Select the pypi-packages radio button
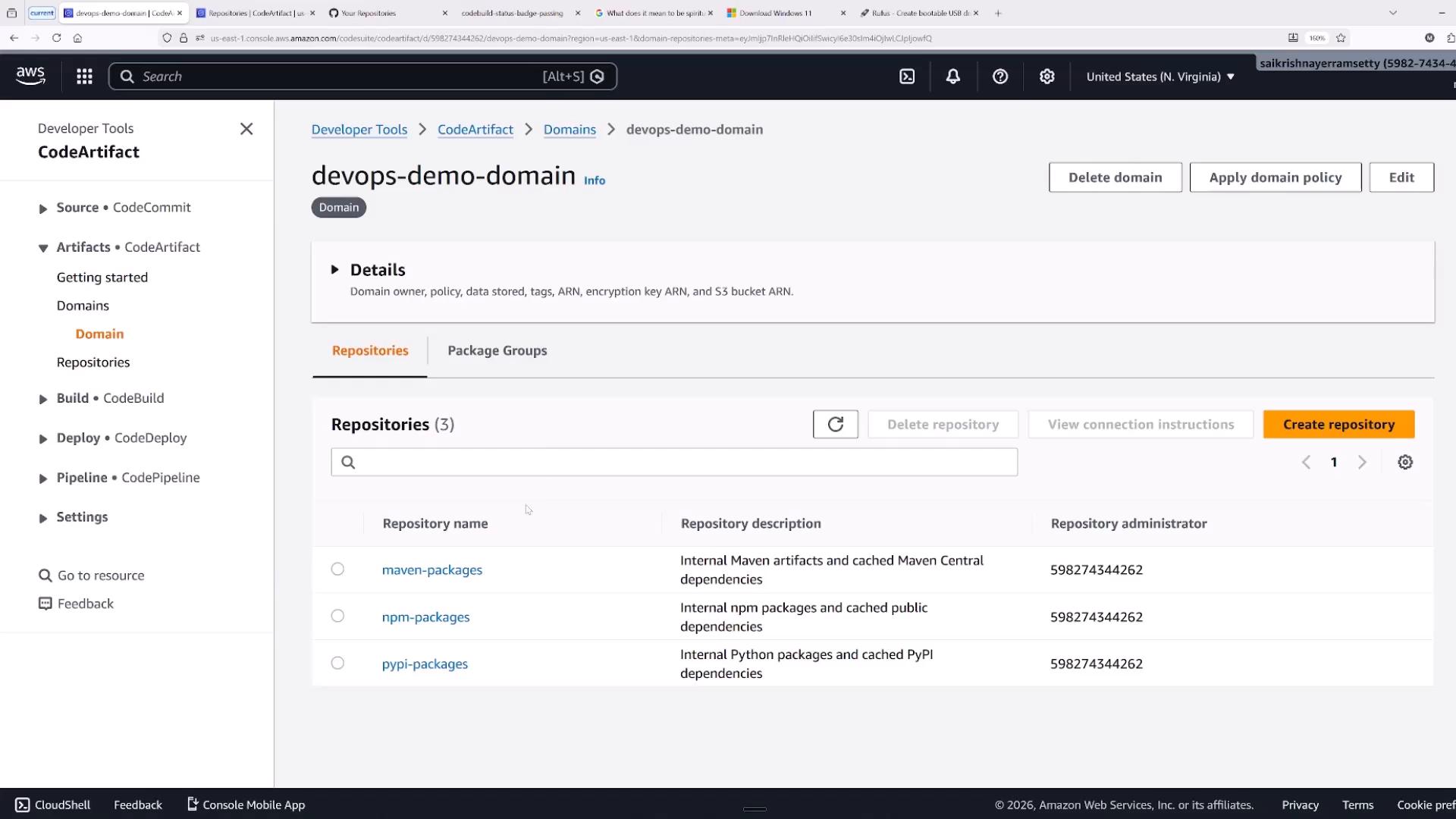 click(x=337, y=664)
